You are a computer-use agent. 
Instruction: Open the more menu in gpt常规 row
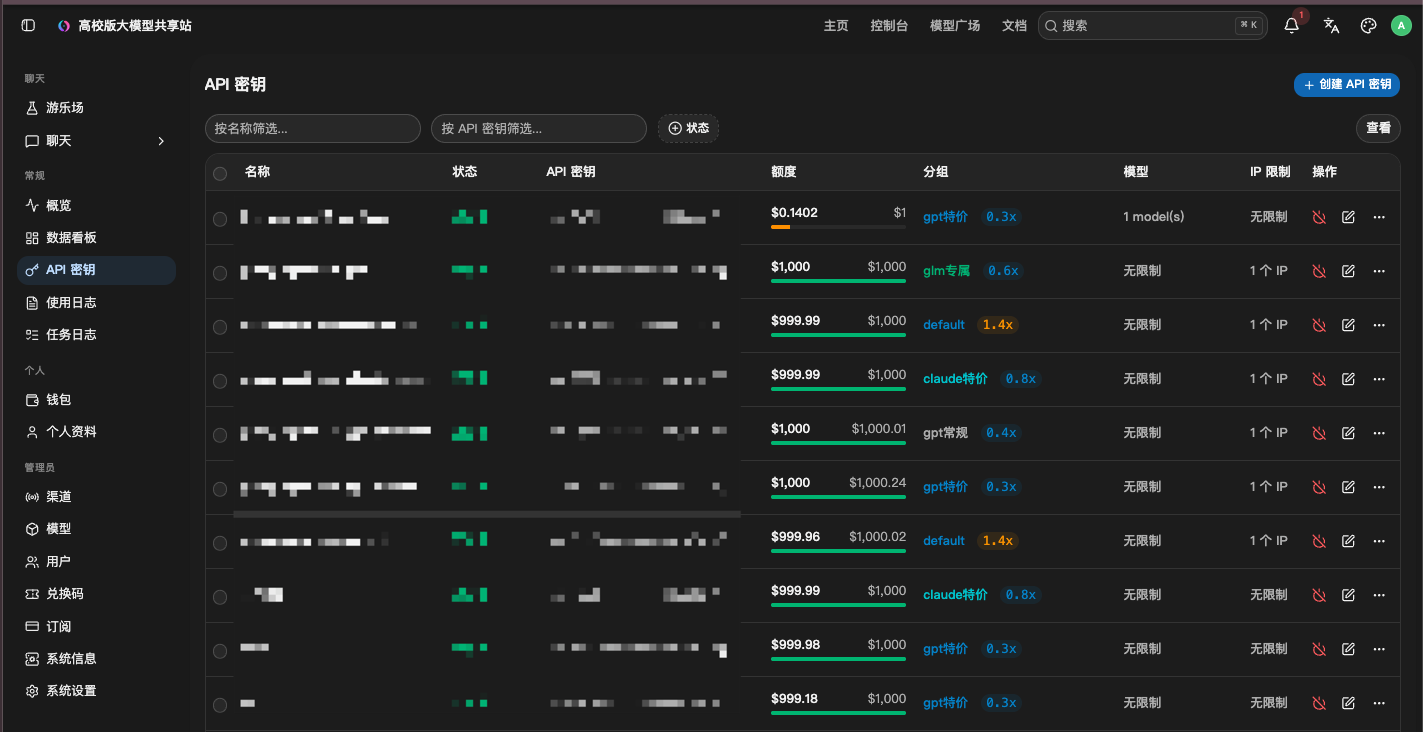click(1379, 433)
